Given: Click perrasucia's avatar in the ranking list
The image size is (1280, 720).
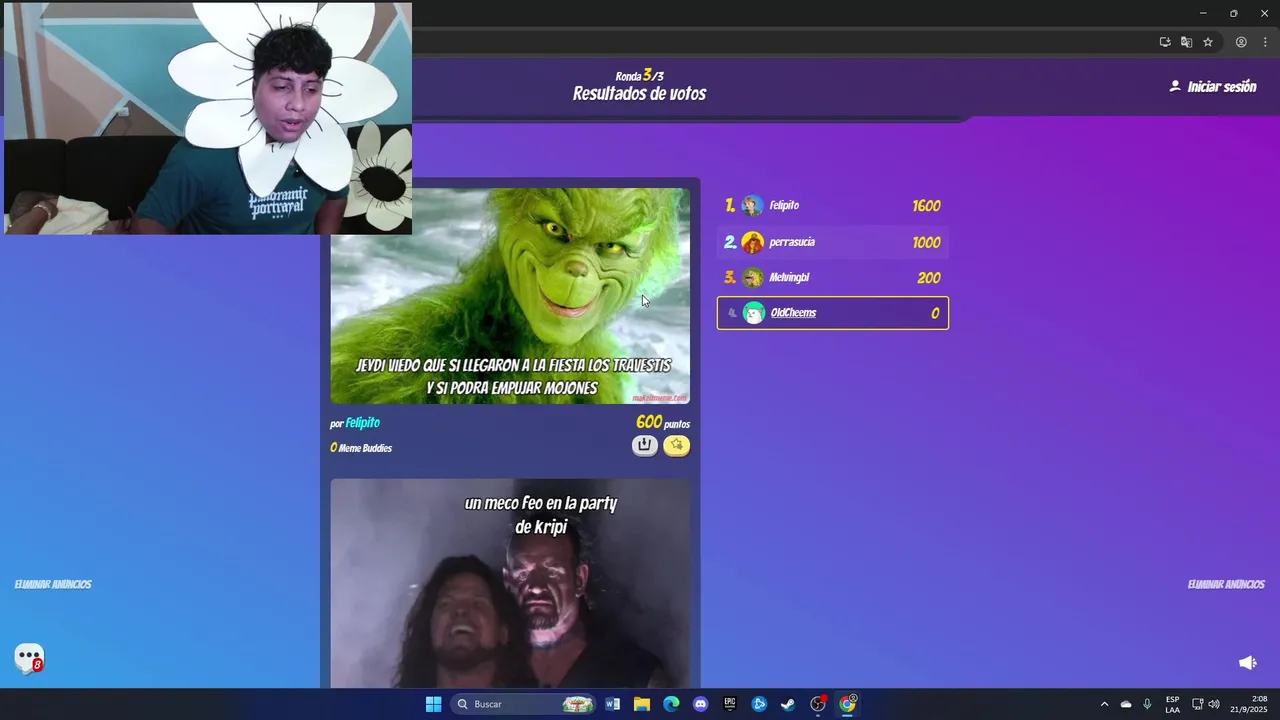Looking at the screenshot, I should coord(753,242).
